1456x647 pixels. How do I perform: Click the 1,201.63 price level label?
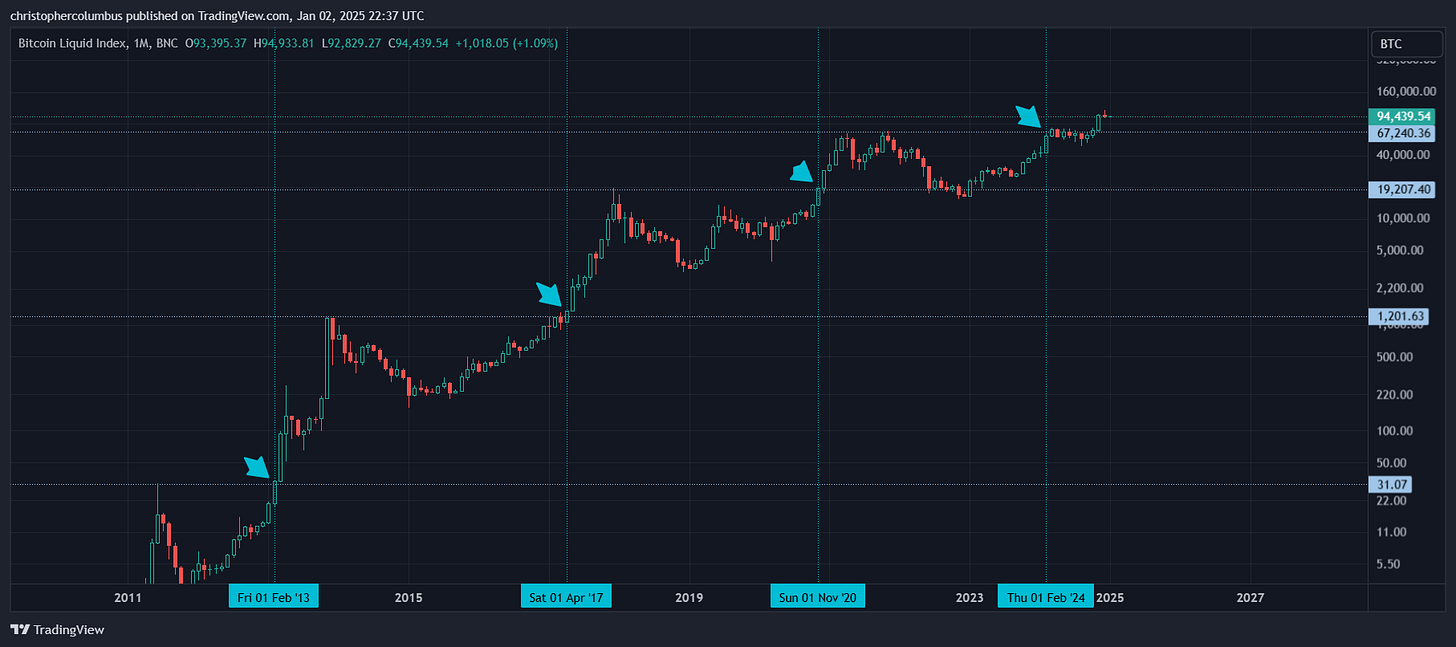pos(1397,317)
